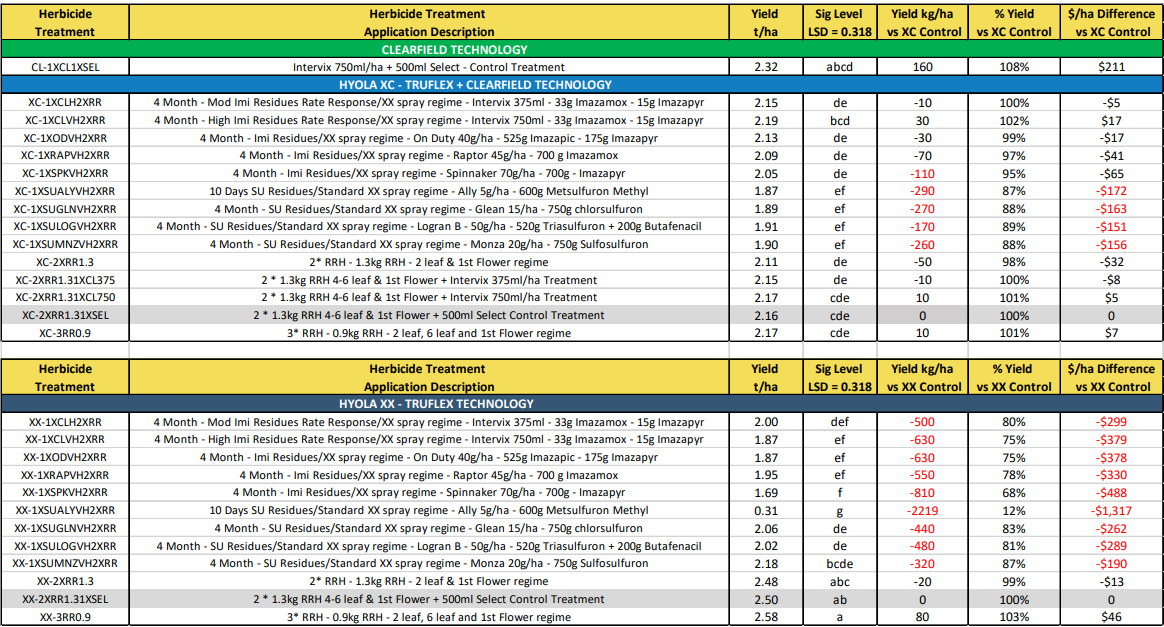This screenshot has width=1164, height=627.
Task: Click the $7 dollar difference value
Action: point(1111,333)
